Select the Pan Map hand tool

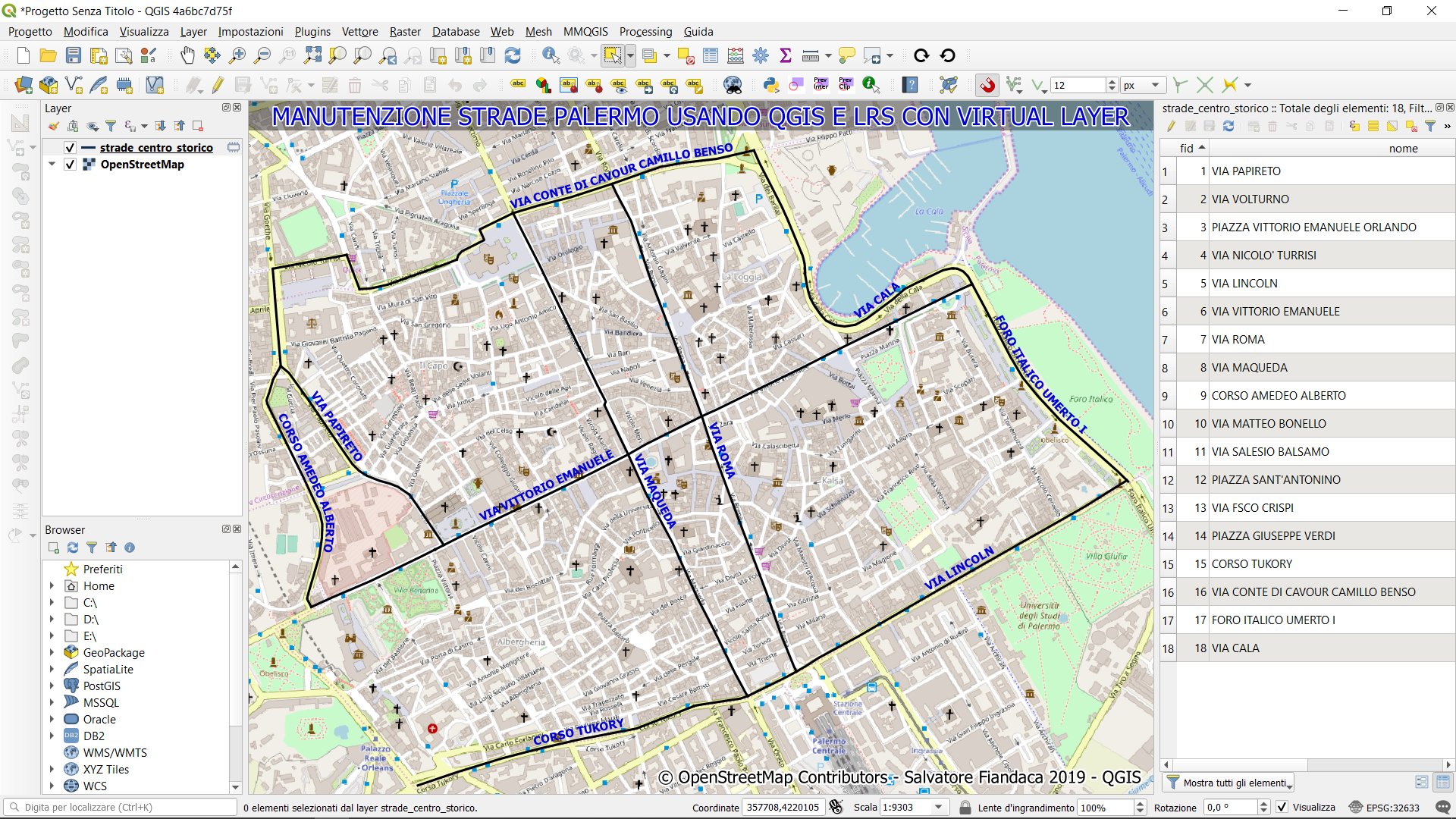[x=187, y=55]
